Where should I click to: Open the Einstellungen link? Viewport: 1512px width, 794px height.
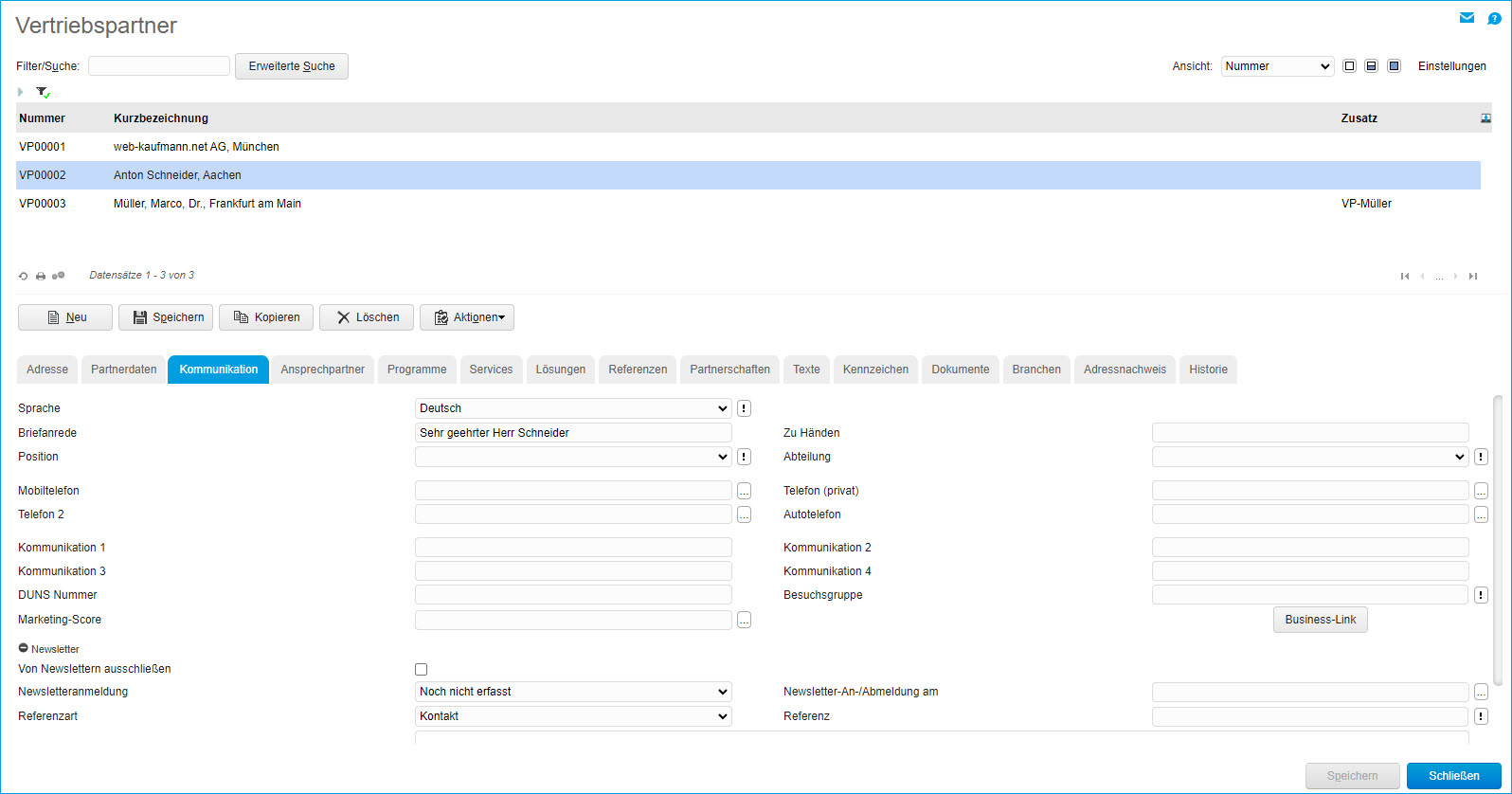[1452, 66]
